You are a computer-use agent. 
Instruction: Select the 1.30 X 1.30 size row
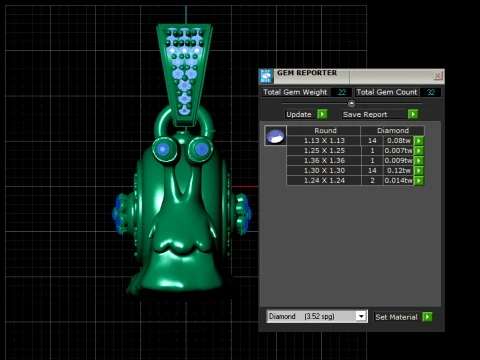350,171
